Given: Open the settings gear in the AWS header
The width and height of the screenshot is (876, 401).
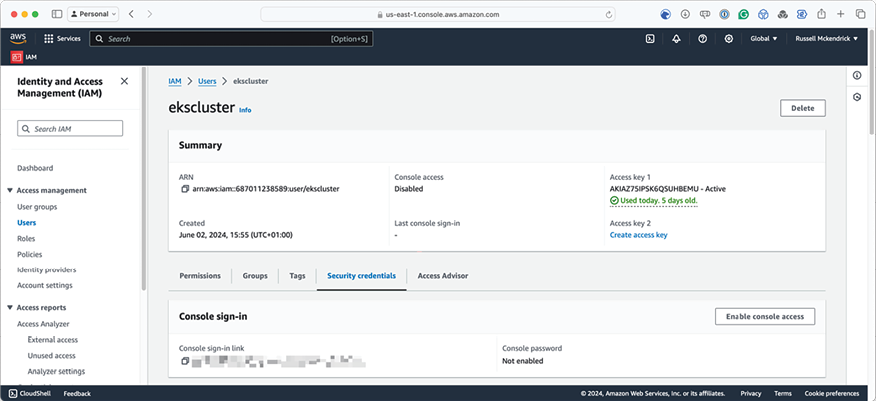Looking at the screenshot, I should click(729, 39).
